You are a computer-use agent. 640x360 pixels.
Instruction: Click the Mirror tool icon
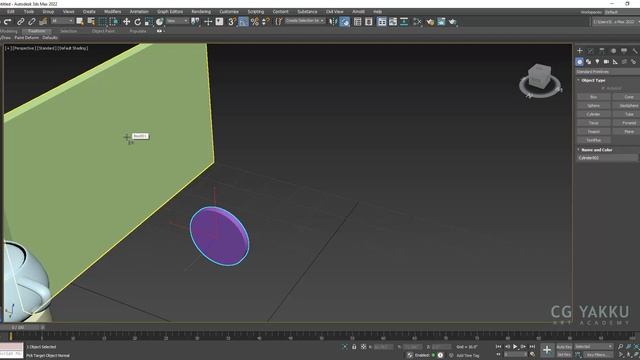tap(333, 22)
